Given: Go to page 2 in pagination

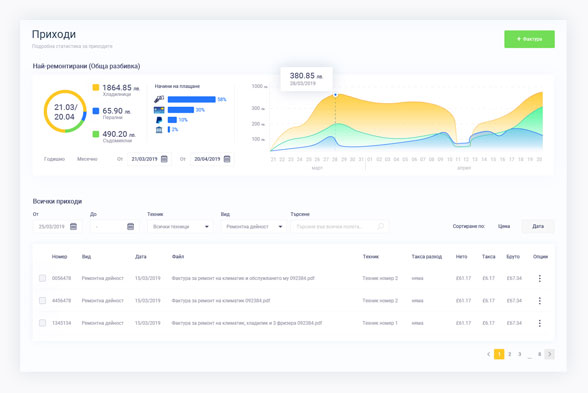Looking at the screenshot, I should [510, 354].
